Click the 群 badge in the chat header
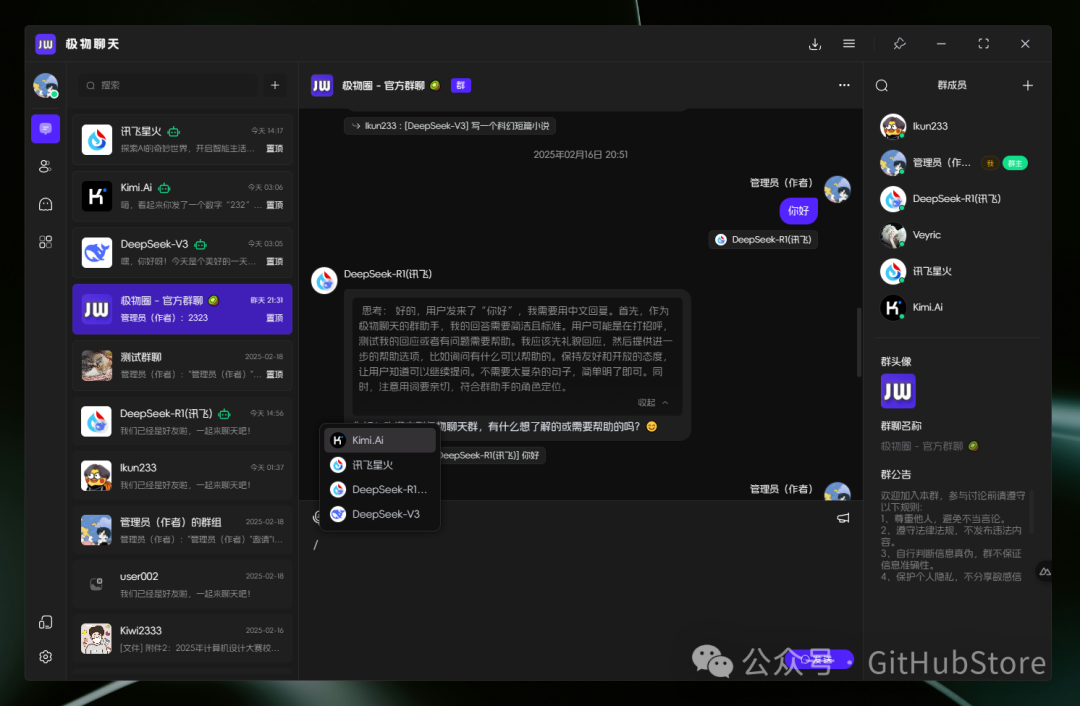The image size is (1080, 706). pos(461,85)
